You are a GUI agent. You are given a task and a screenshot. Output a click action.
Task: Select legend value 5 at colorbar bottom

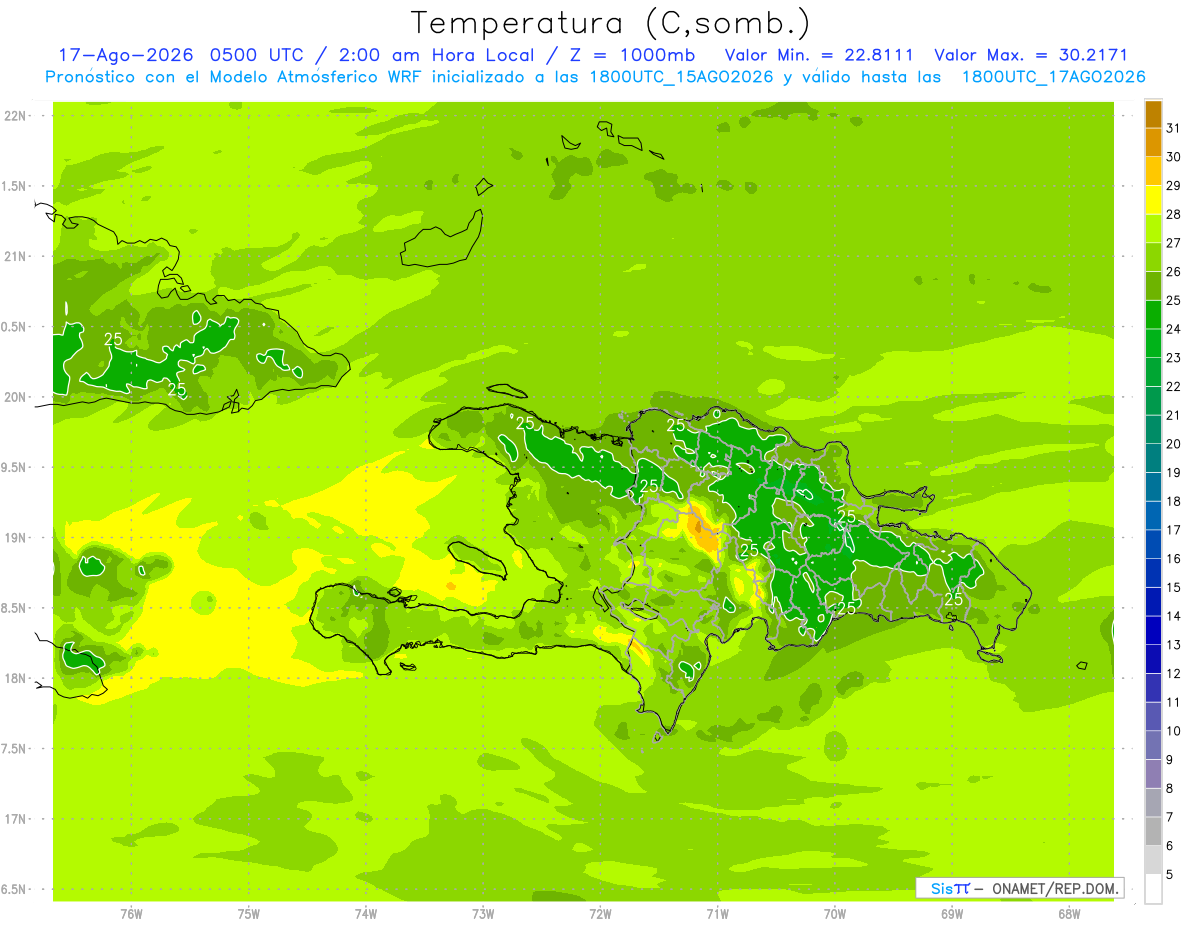click(1170, 875)
